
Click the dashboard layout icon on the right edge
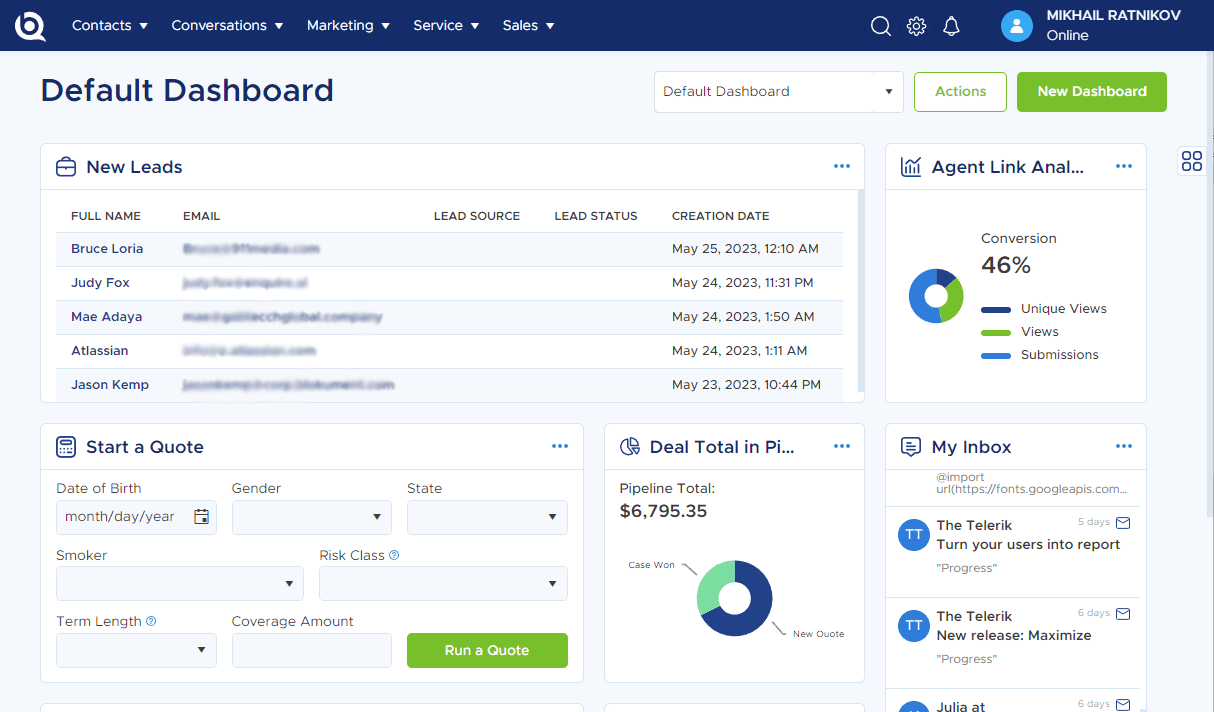point(1191,160)
